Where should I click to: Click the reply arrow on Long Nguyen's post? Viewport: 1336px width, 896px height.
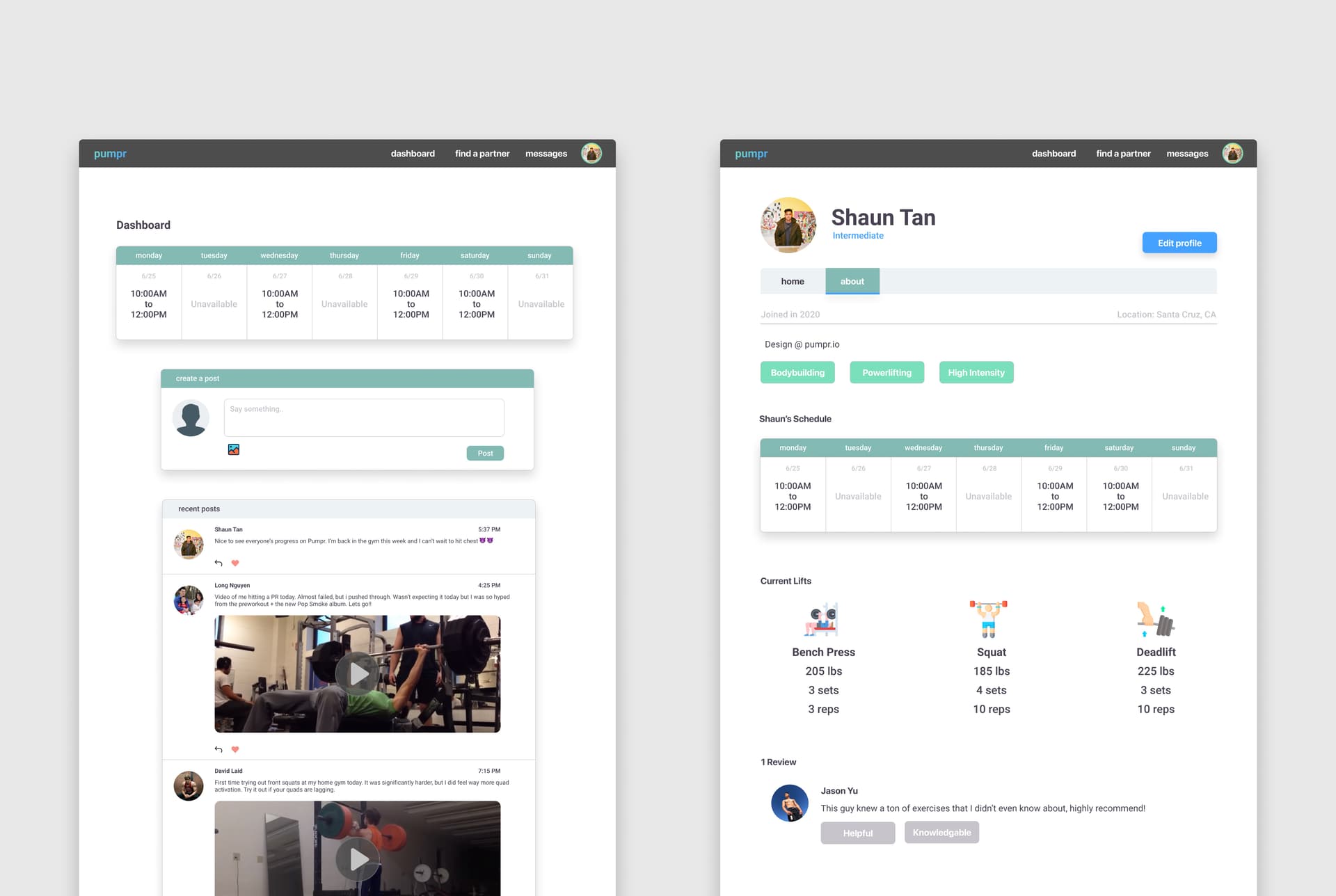click(x=218, y=749)
